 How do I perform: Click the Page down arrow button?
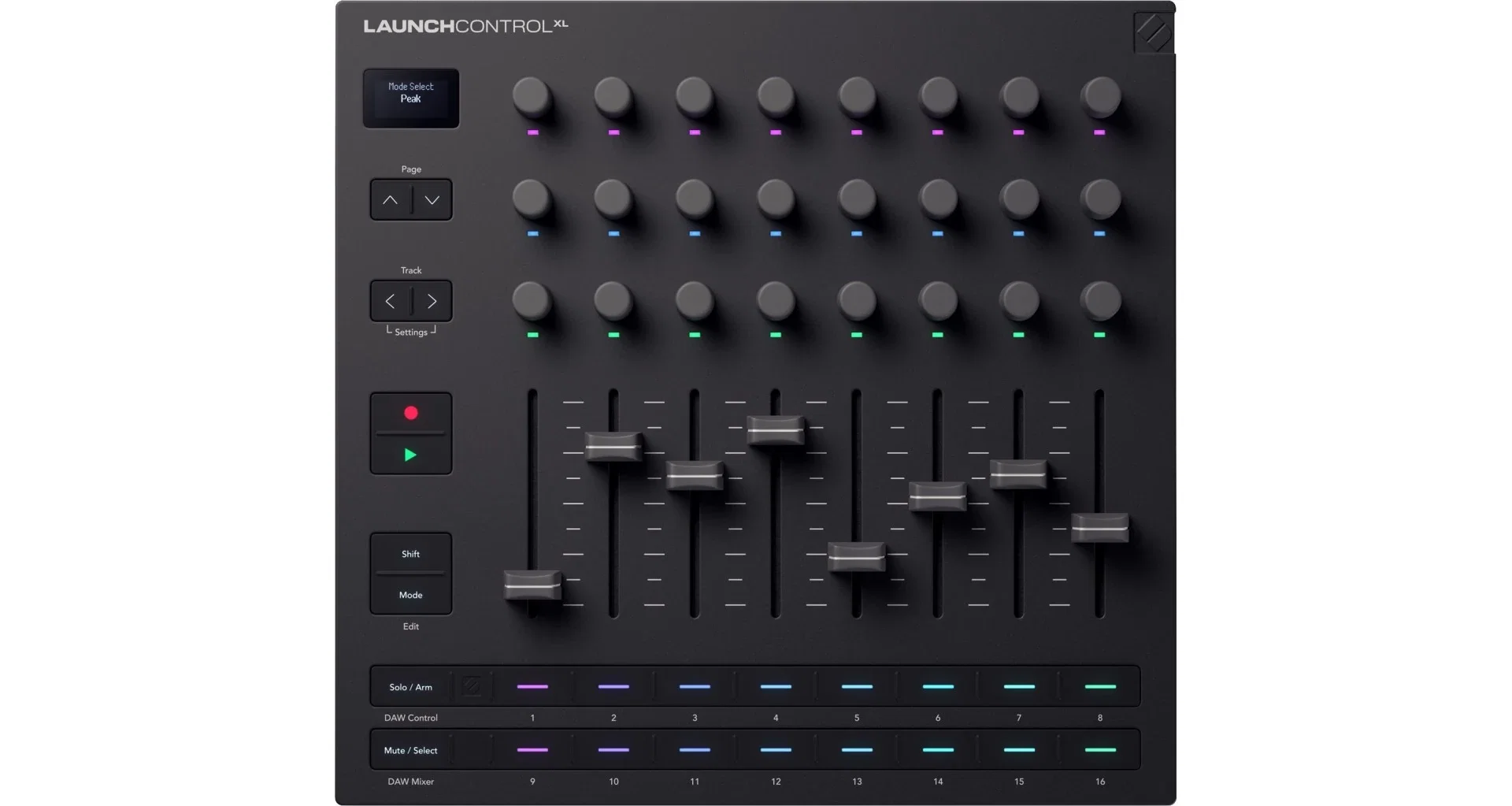coord(432,200)
